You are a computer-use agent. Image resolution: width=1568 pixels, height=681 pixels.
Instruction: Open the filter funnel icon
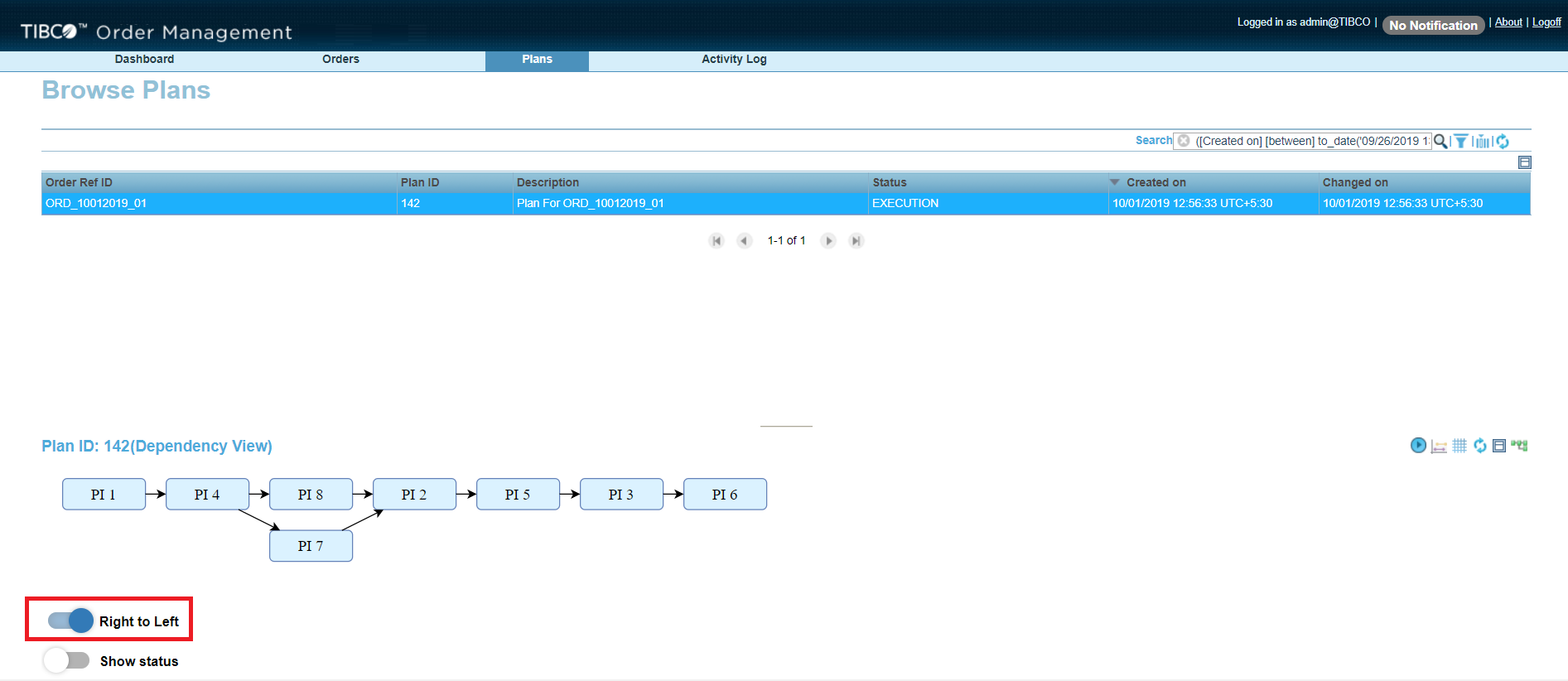pos(1461,142)
